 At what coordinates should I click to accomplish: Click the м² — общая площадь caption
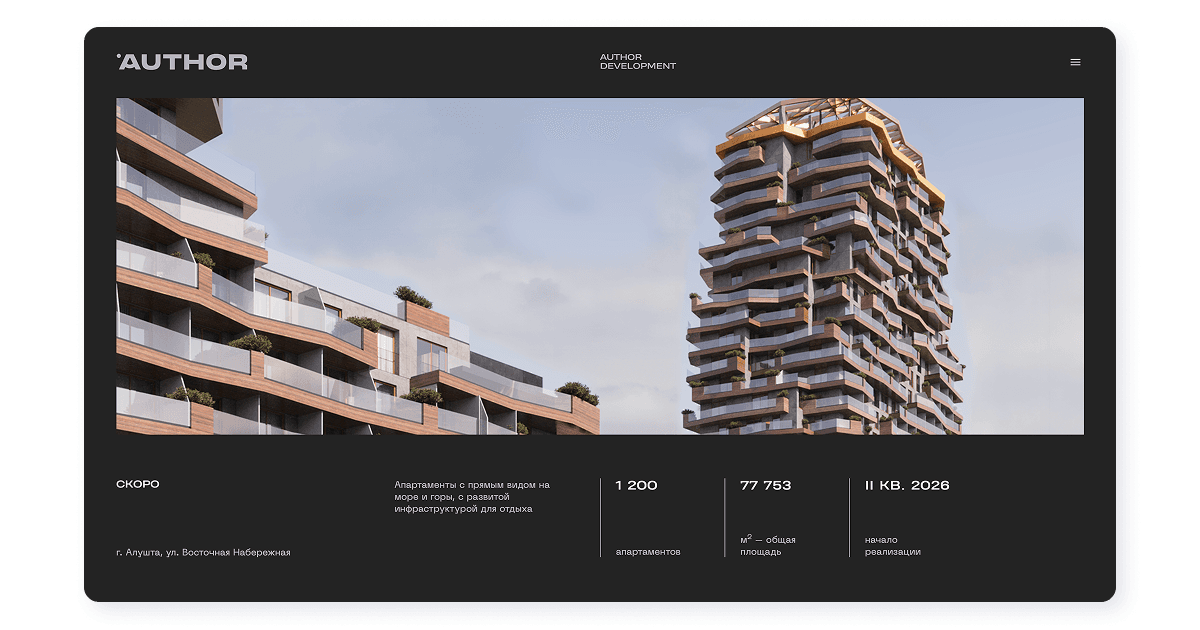pos(767,545)
